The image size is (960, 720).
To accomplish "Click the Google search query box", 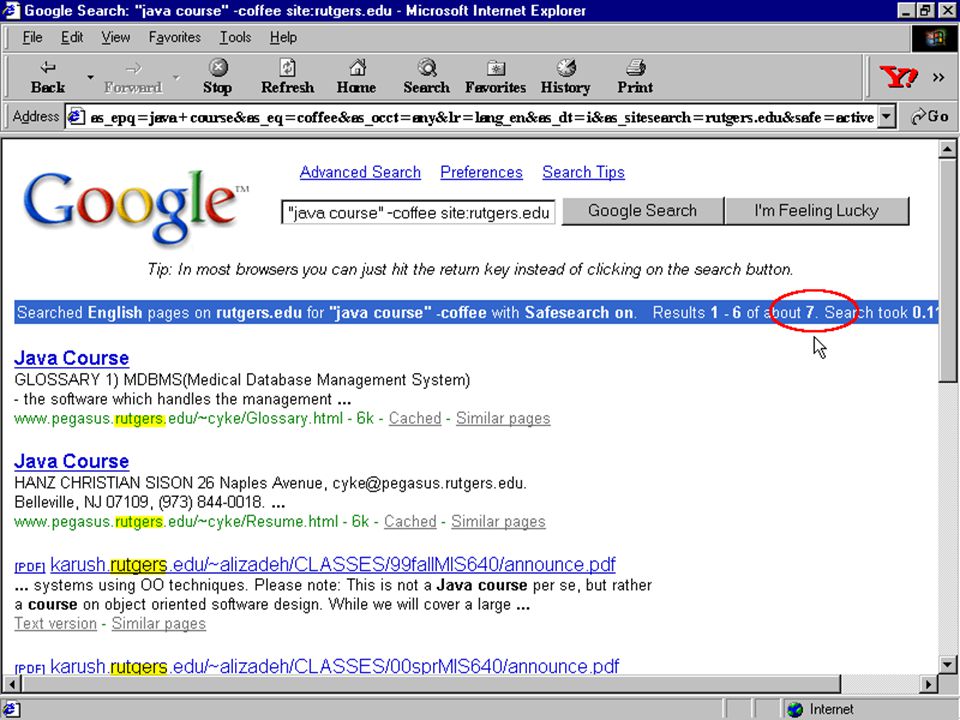I will (418, 212).
